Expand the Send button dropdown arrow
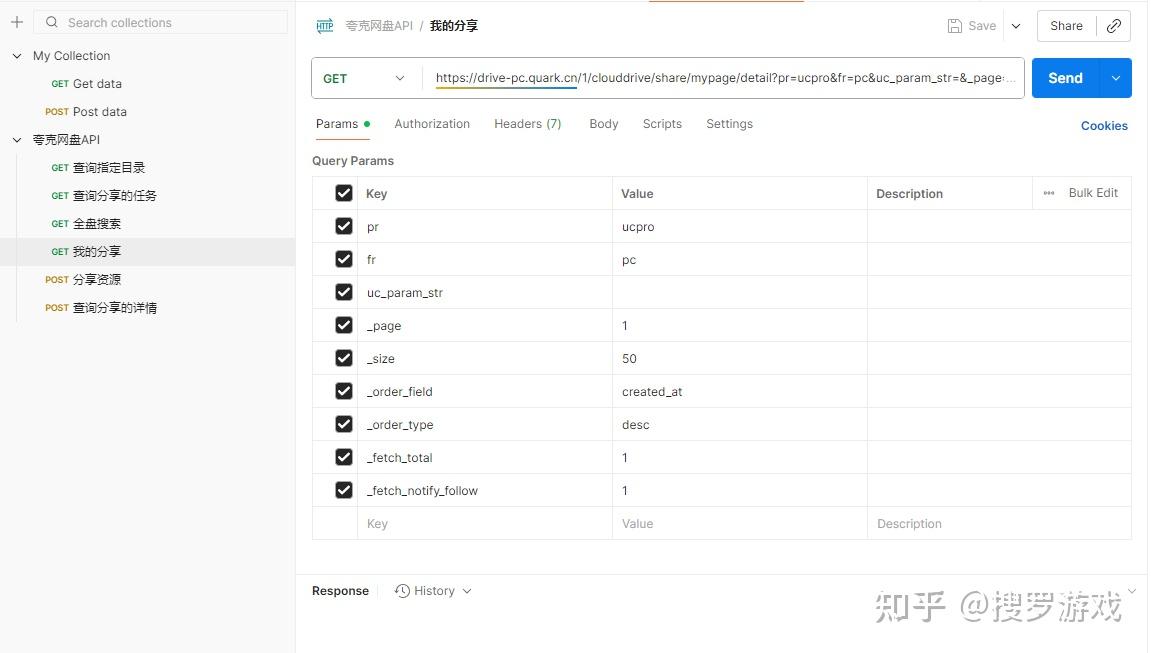This screenshot has width=1151, height=653. pyautogui.click(x=1115, y=78)
